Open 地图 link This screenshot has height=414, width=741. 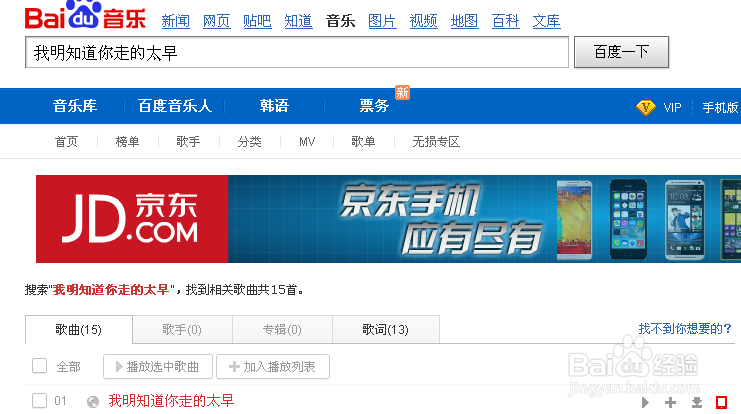pyautogui.click(x=465, y=21)
